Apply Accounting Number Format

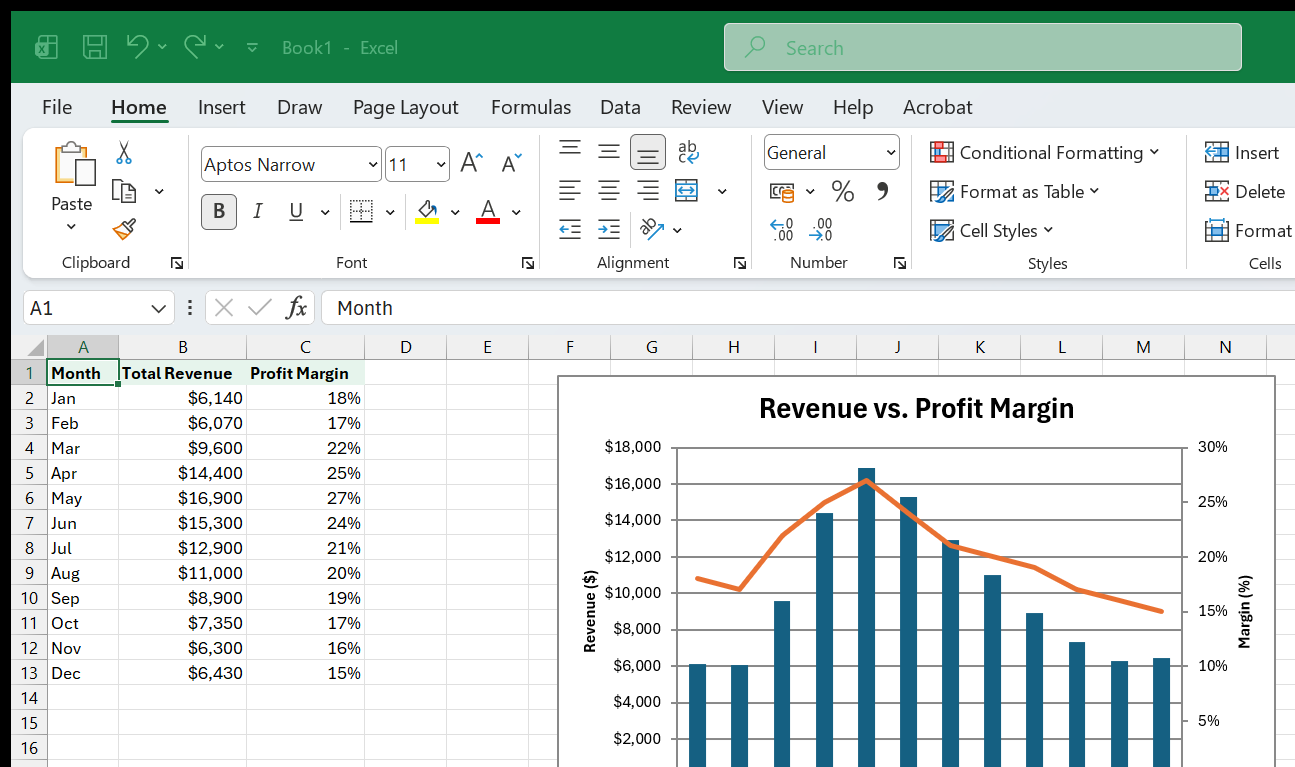[782, 191]
